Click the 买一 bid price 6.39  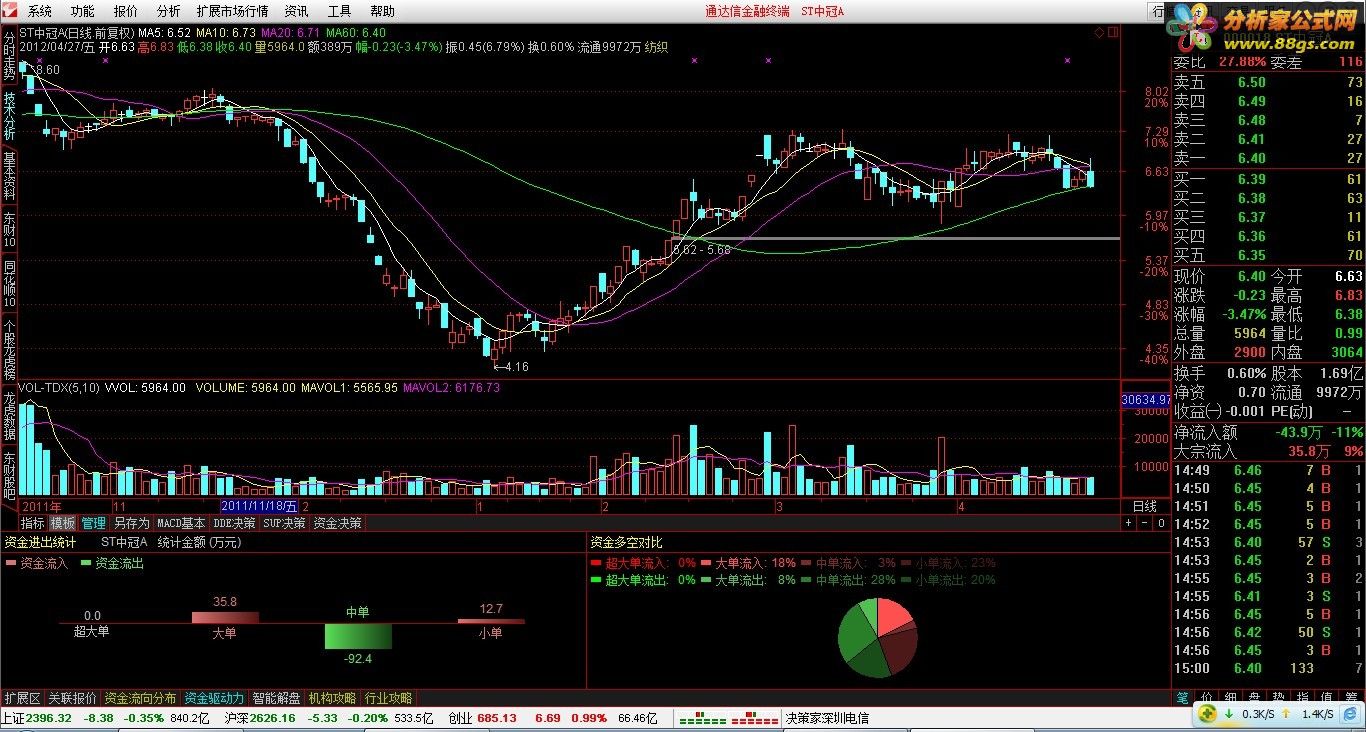click(1251, 179)
